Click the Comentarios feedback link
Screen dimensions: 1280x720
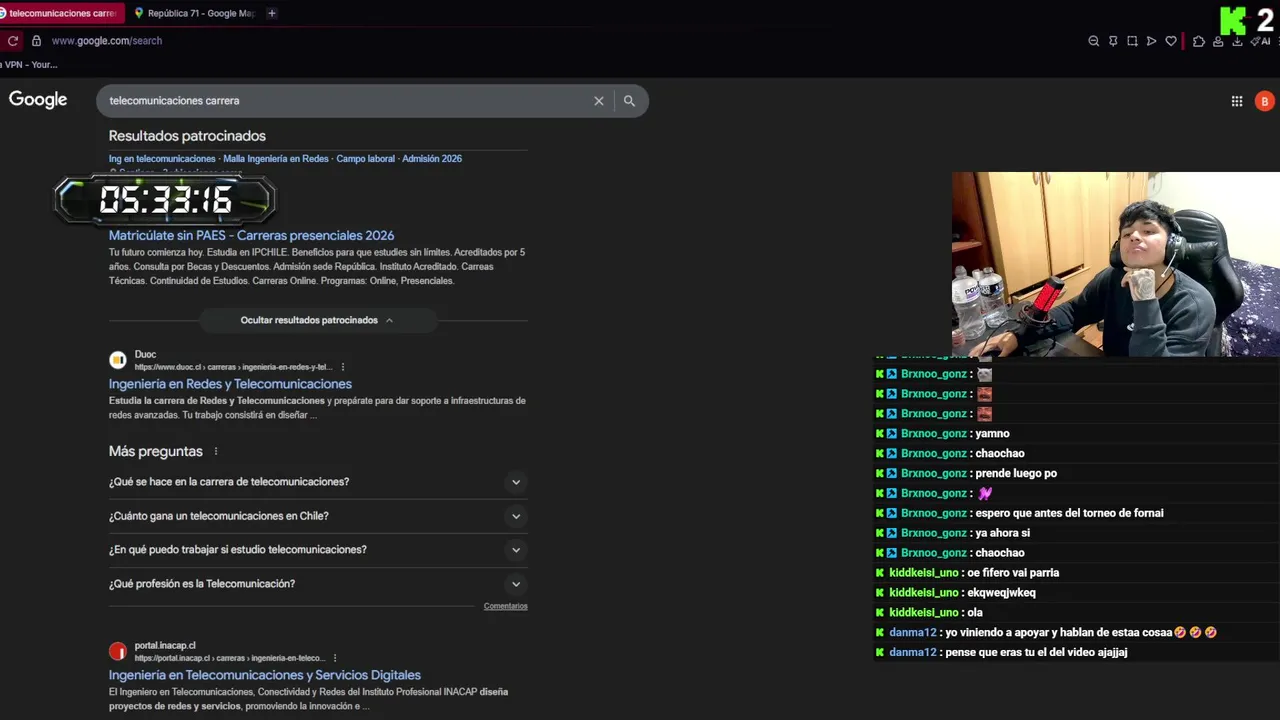coord(505,606)
